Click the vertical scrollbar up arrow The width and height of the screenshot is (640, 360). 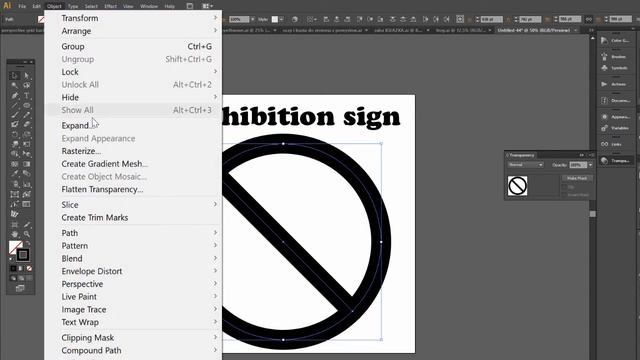(x=593, y=38)
